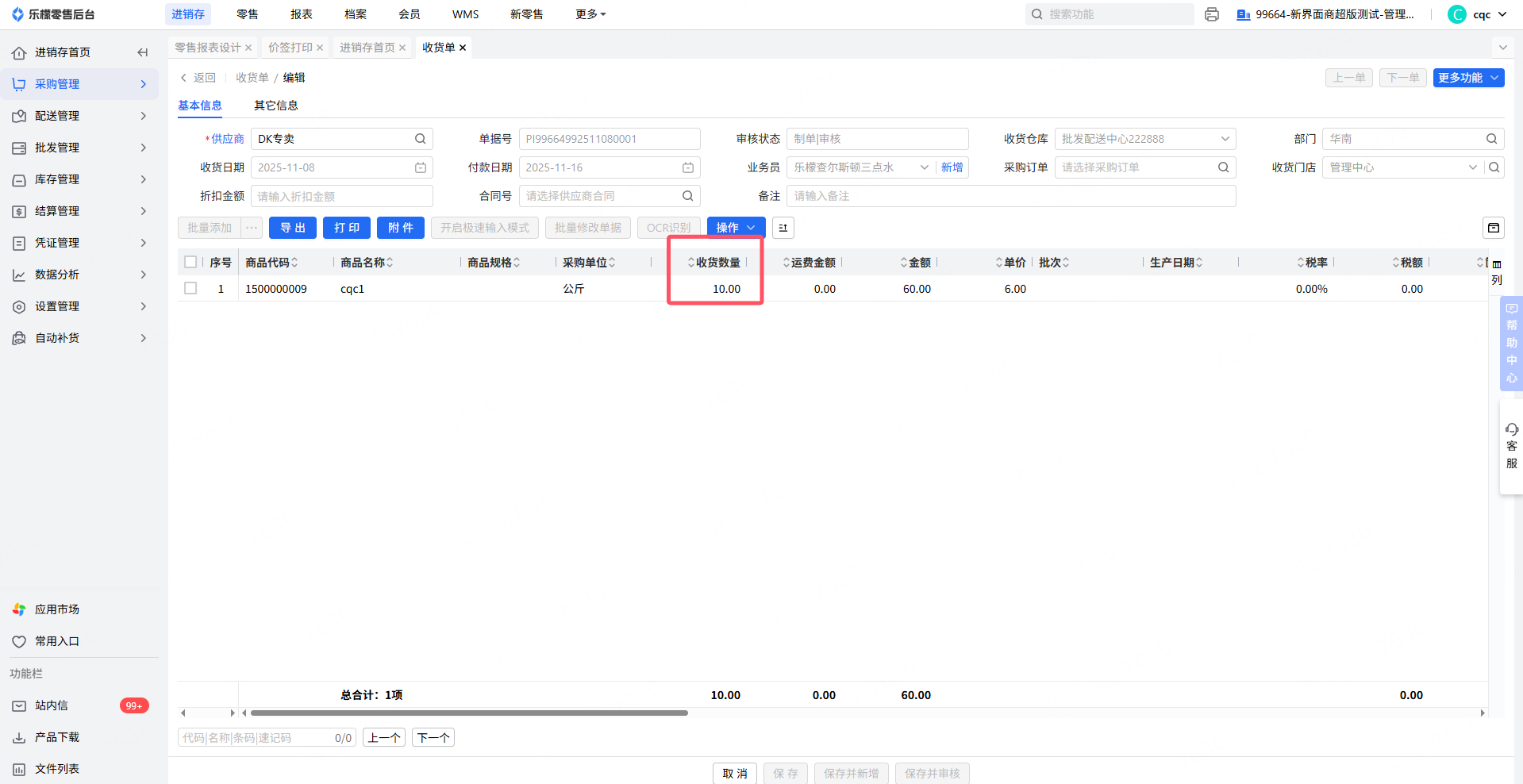This screenshot has width=1523, height=784.
Task: Check the checkbox for row 1
Action: click(x=190, y=289)
